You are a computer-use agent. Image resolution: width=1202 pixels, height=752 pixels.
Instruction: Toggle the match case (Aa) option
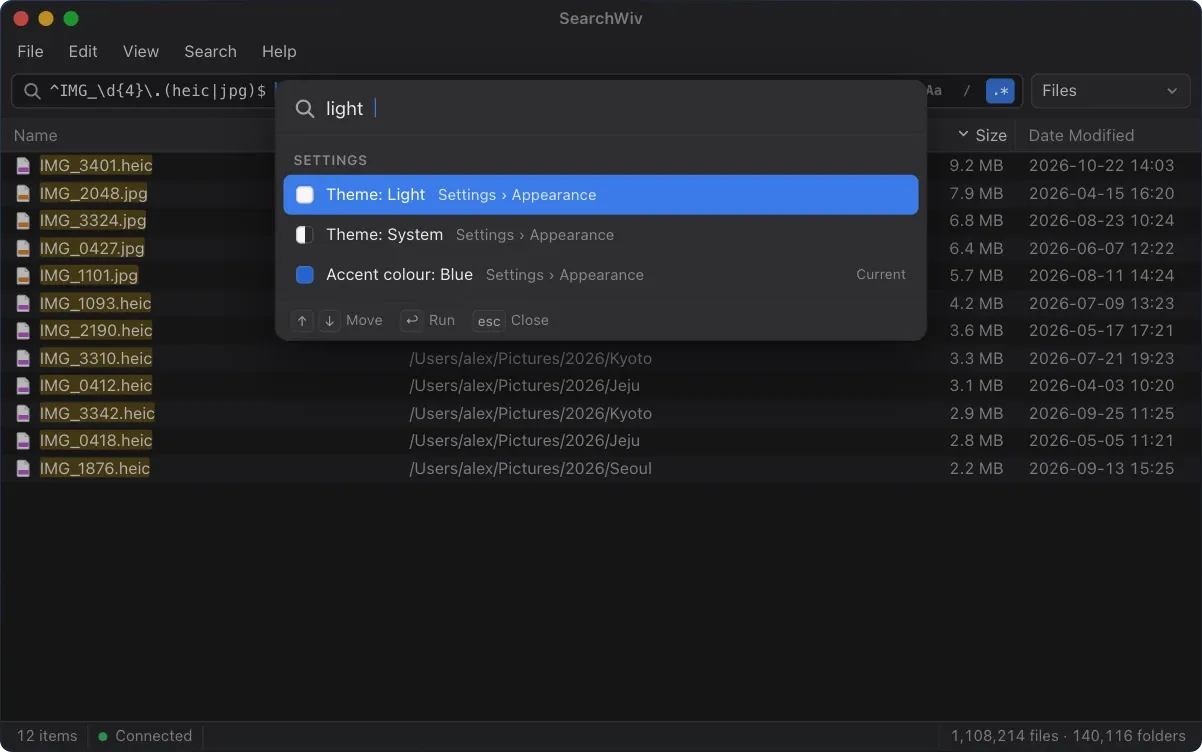point(934,91)
